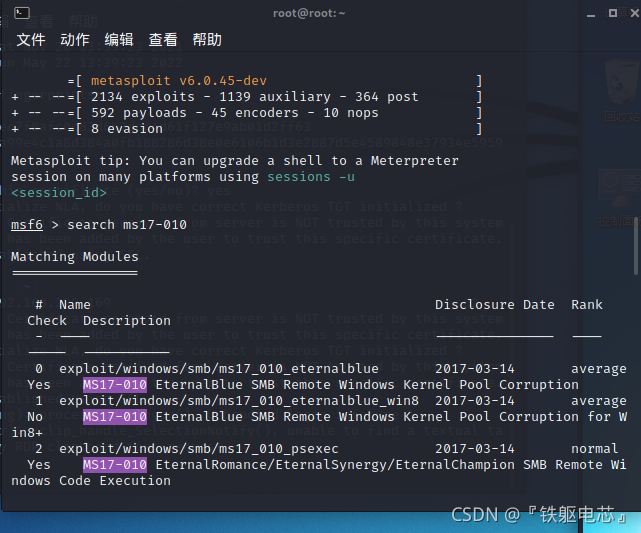Open the 查看 menu
Viewport: 641px width, 533px height.
(163, 40)
